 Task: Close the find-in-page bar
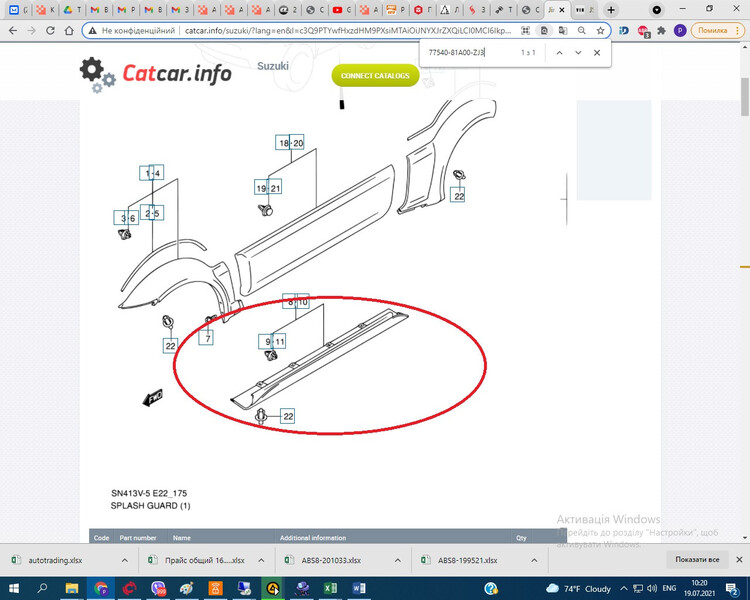(599, 52)
